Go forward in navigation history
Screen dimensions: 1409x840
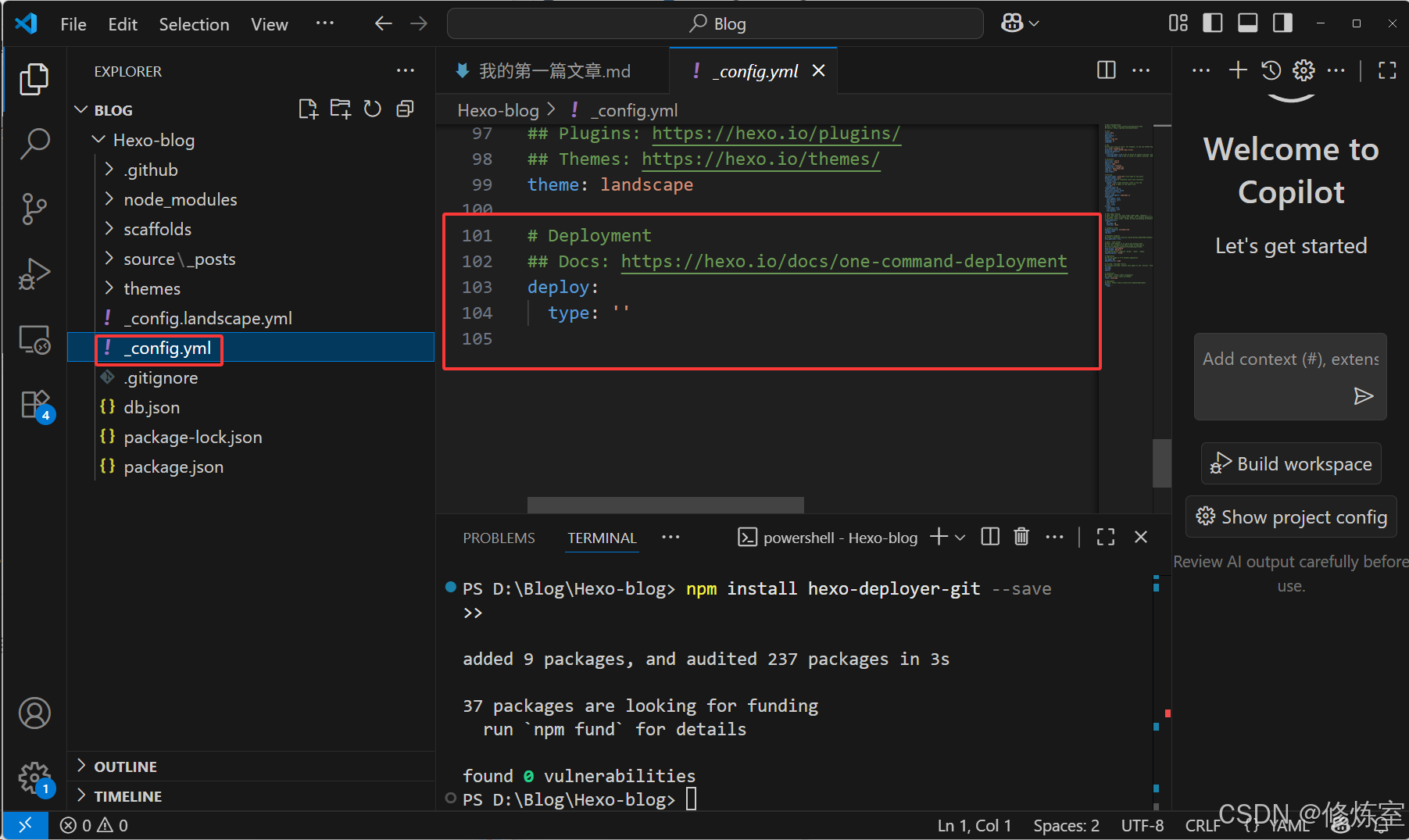pos(419,23)
